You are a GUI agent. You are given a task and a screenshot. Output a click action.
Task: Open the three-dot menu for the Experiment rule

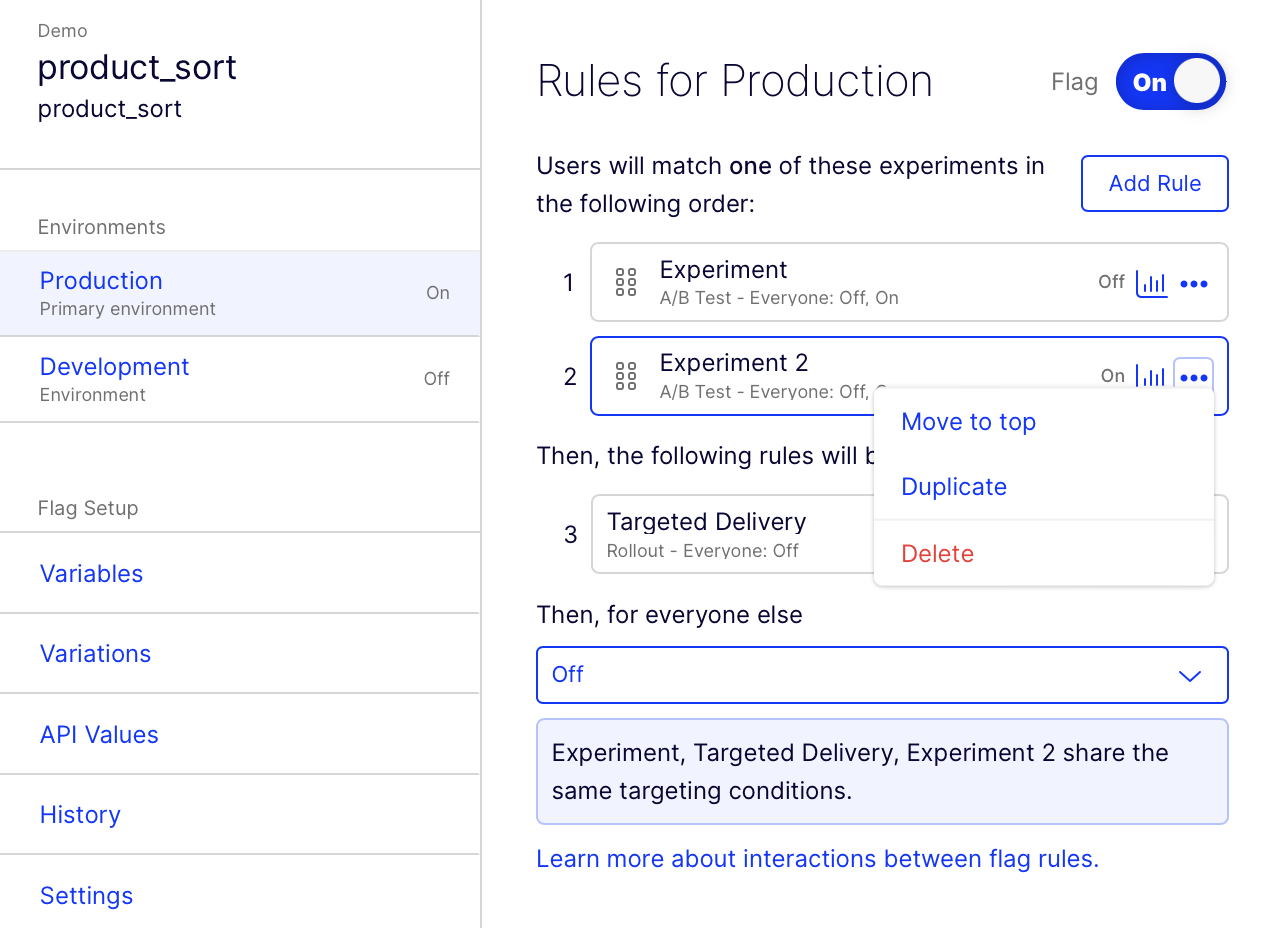pyautogui.click(x=1194, y=284)
